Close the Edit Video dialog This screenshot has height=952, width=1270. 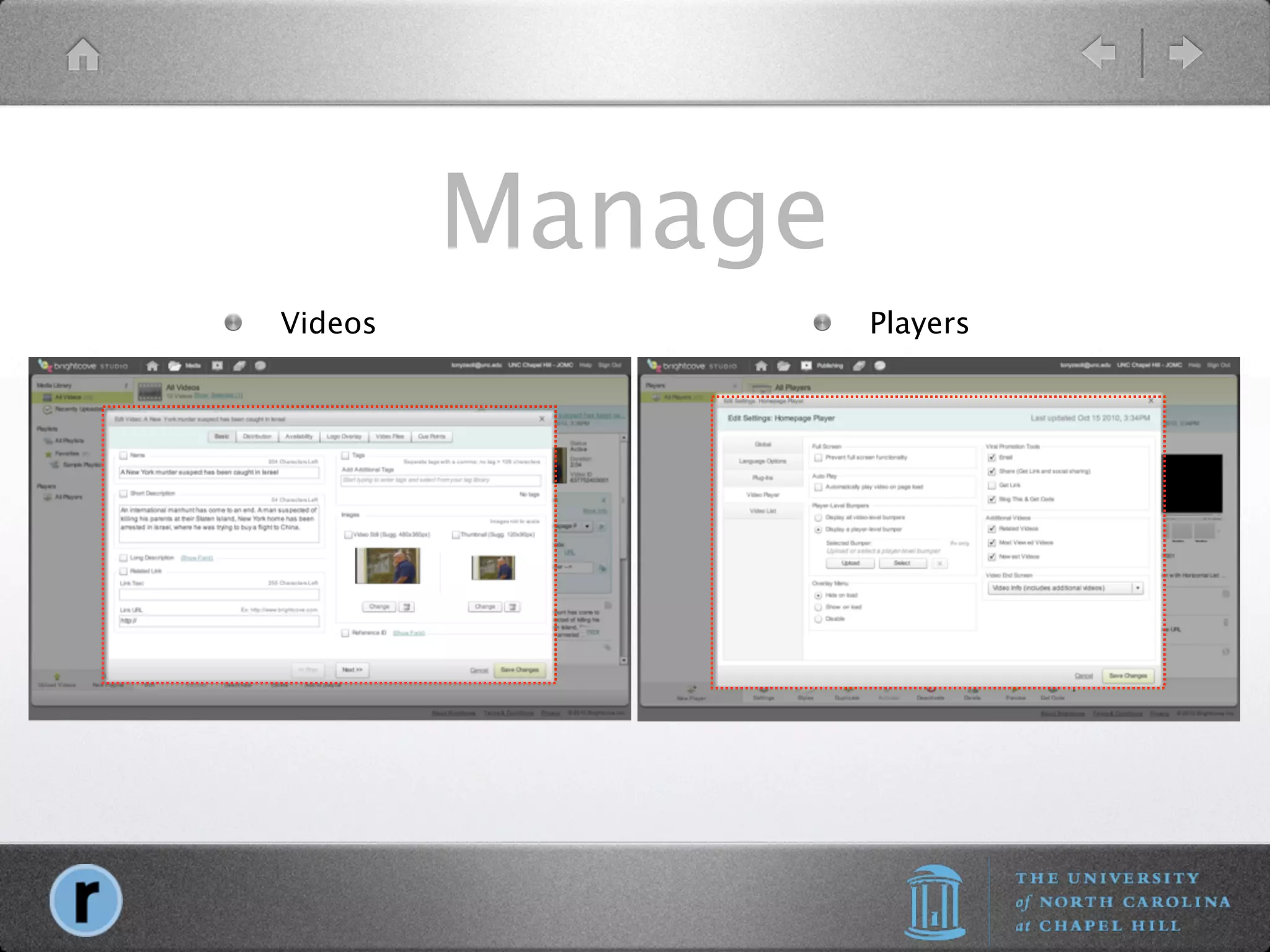pyautogui.click(x=542, y=419)
